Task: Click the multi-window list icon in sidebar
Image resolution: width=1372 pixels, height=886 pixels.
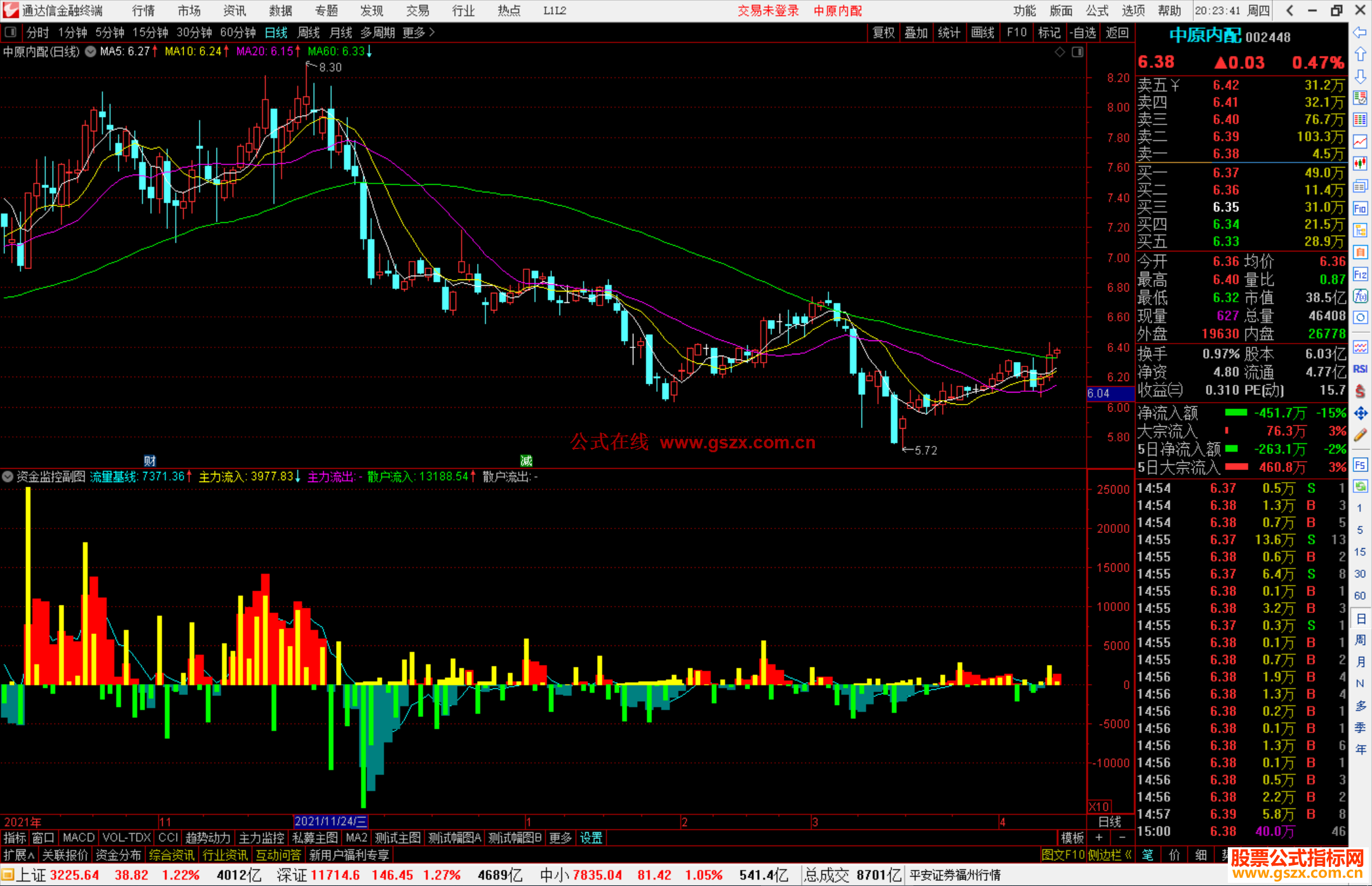Action: pos(1360,186)
